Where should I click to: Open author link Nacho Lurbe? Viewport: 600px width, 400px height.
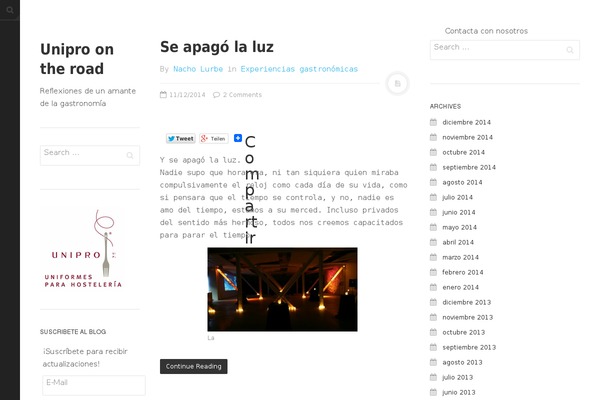coord(198,69)
